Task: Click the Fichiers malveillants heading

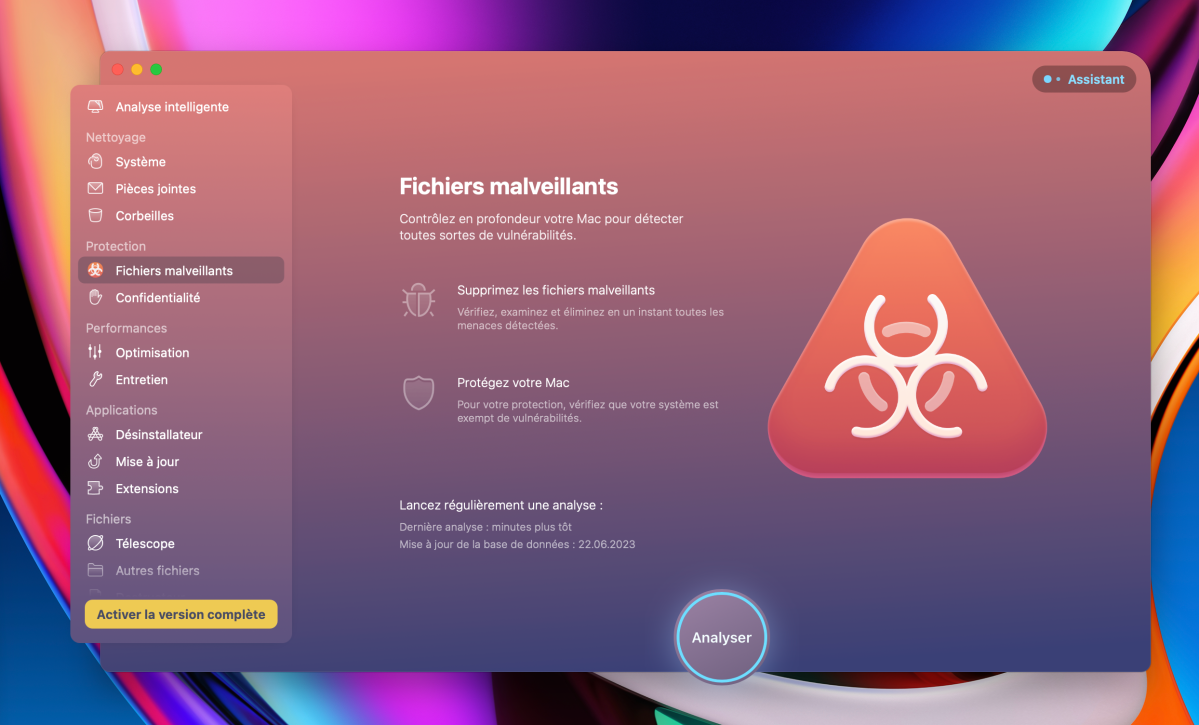Action: pyautogui.click(x=509, y=186)
